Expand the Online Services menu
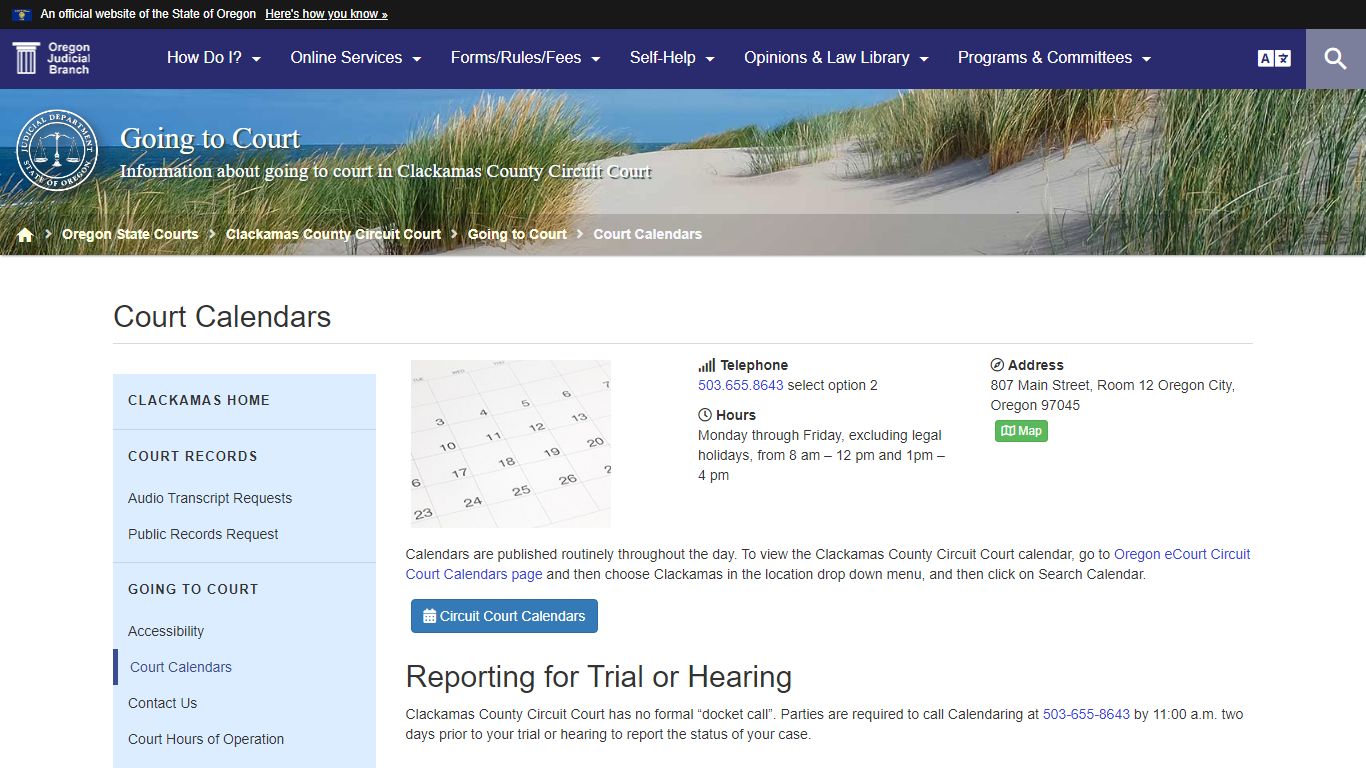1366x768 pixels. (x=356, y=58)
